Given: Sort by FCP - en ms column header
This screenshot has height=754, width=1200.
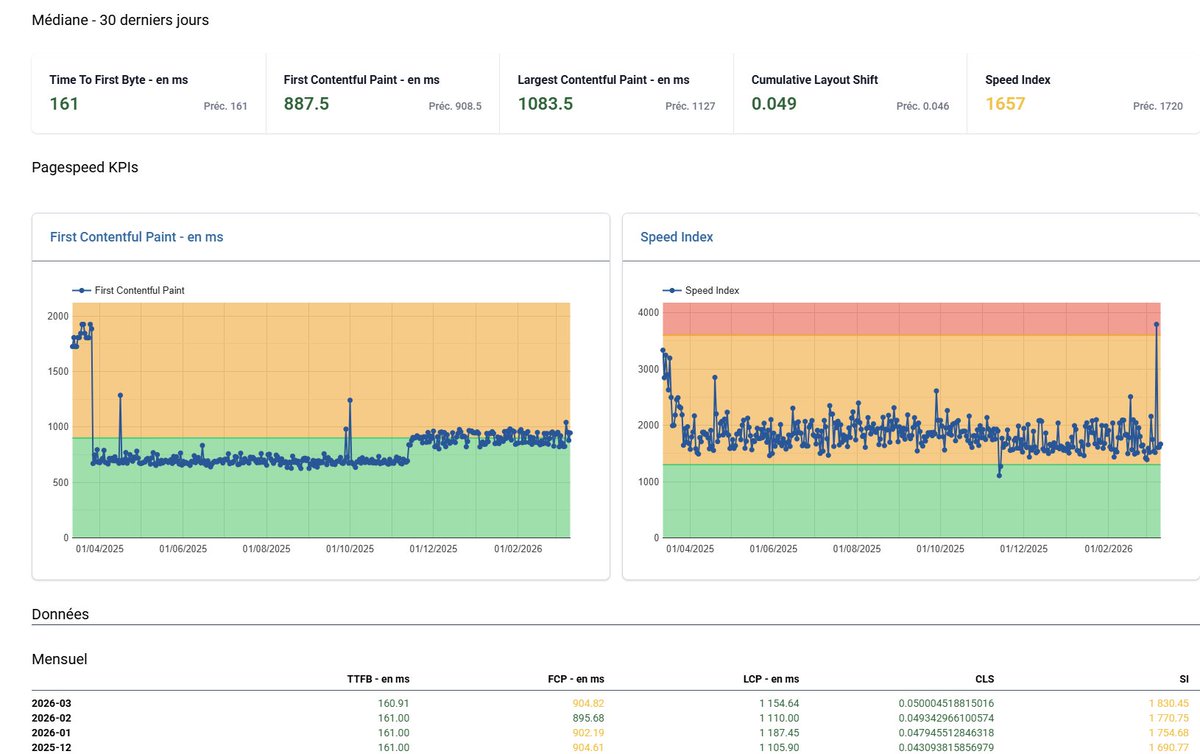Looking at the screenshot, I should [x=574, y=679].
